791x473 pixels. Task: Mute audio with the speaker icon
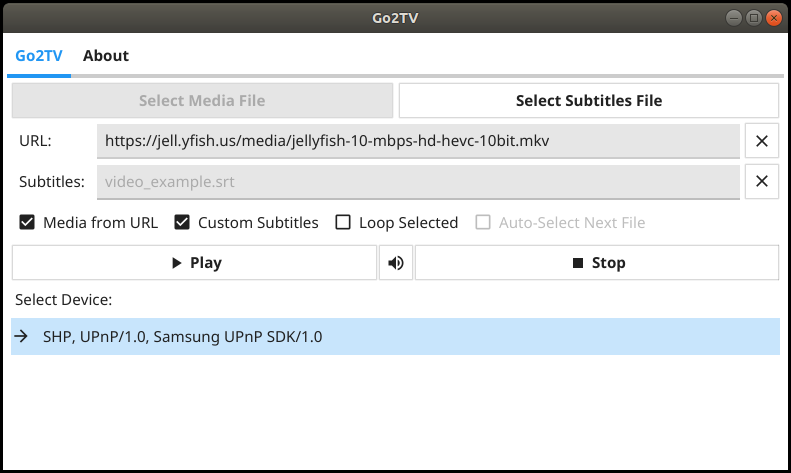pyautogui.click(x=396, y=263)
